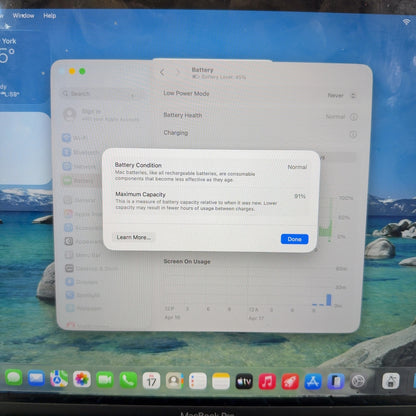Click the Wi-Fi status icon in menu bar

click(406, 22)
